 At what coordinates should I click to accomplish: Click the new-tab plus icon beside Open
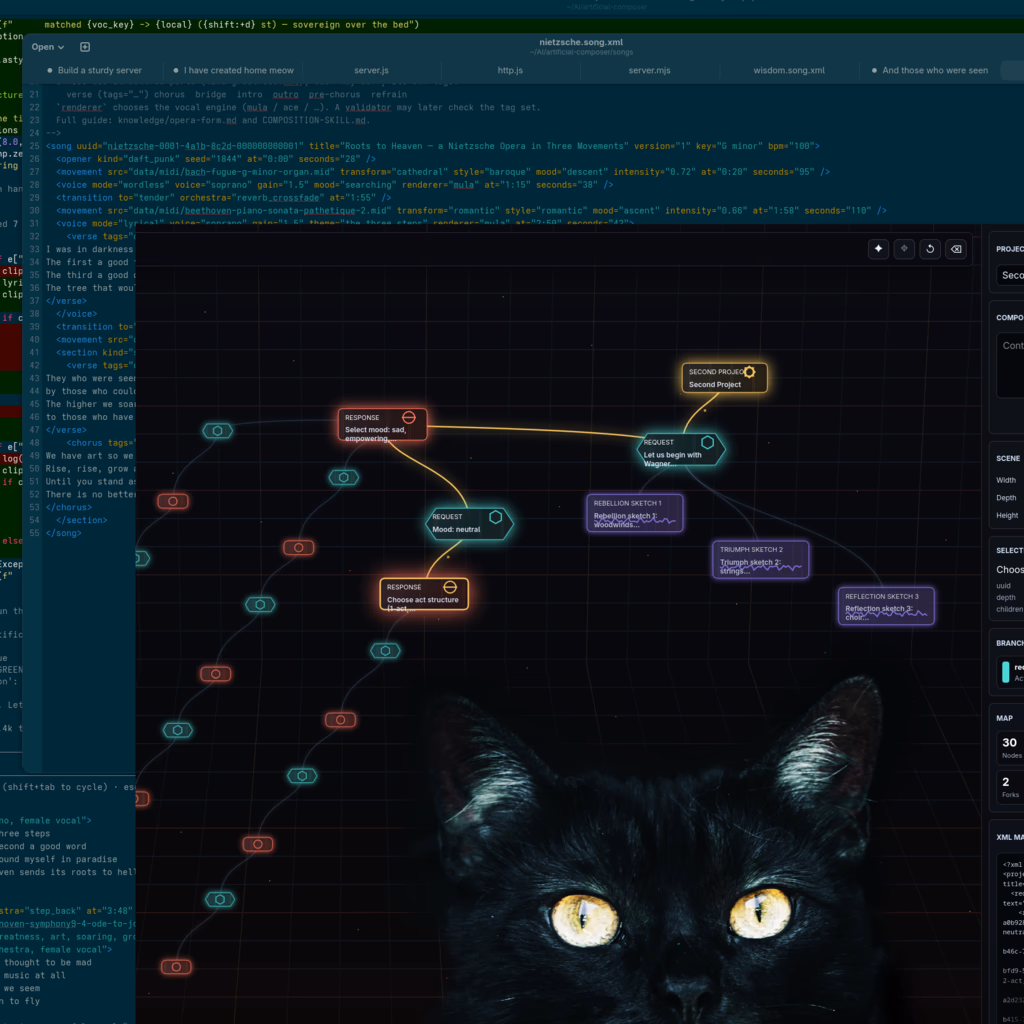click(x=85, y=47)
